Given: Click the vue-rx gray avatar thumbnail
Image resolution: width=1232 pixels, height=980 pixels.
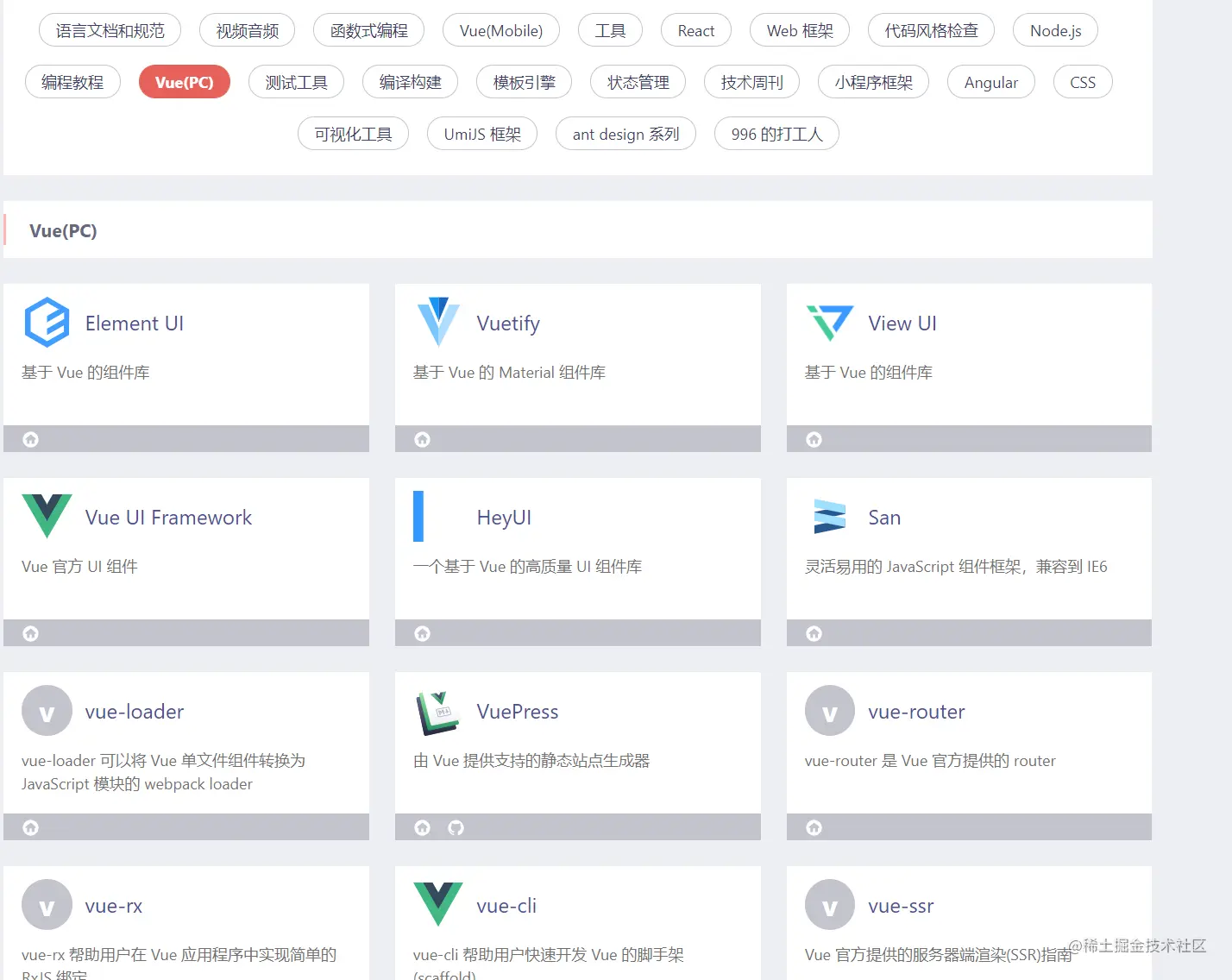Looking at the screenshot, I should (x=47, y=905).
